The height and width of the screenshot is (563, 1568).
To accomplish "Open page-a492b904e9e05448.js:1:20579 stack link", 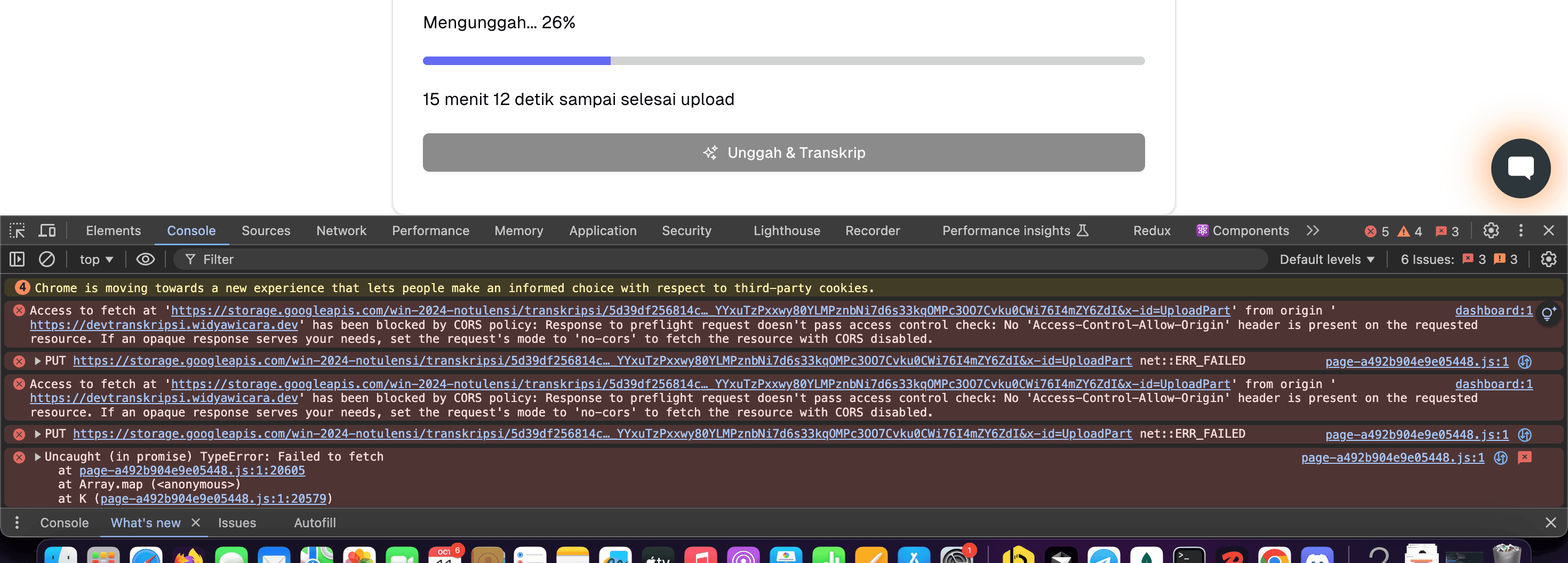I will (x=213, y=498).
